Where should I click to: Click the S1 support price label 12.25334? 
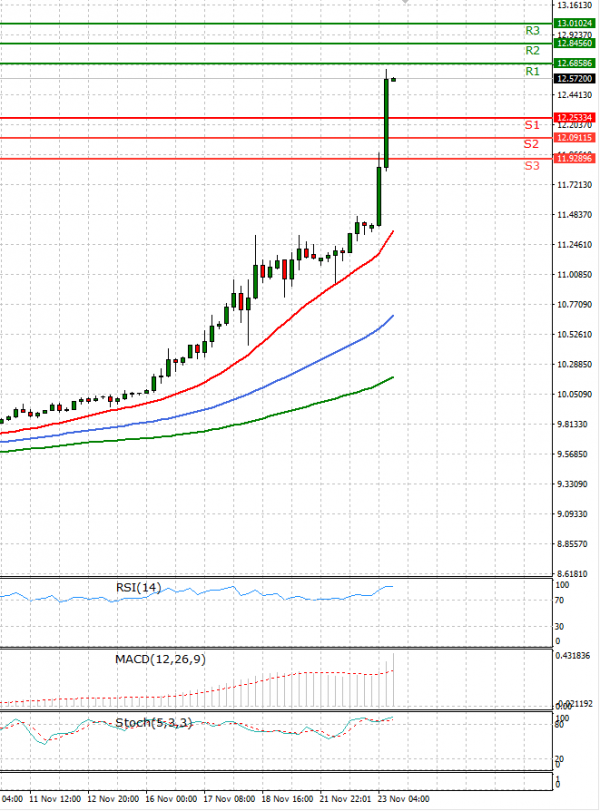click(x=574, y=118)
